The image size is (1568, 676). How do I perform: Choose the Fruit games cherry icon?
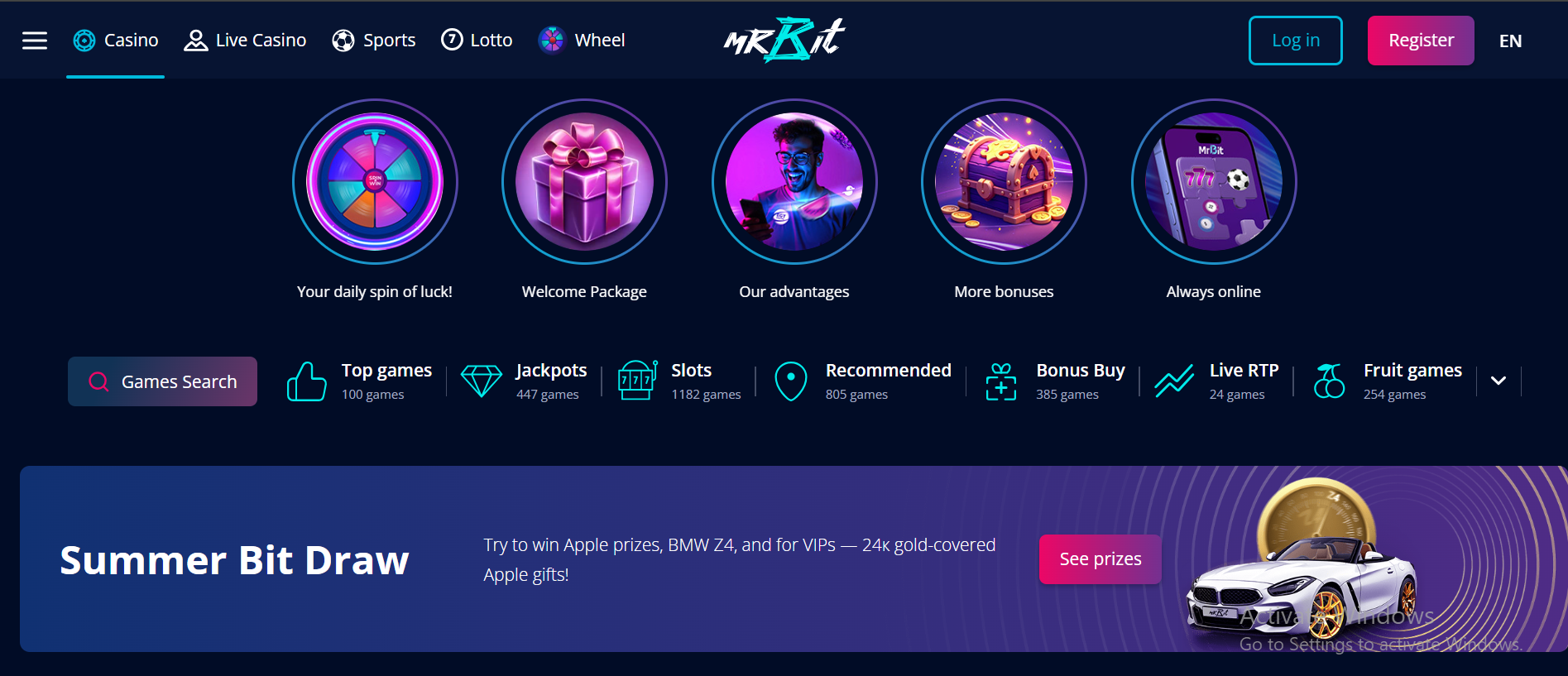(1329, 381)
